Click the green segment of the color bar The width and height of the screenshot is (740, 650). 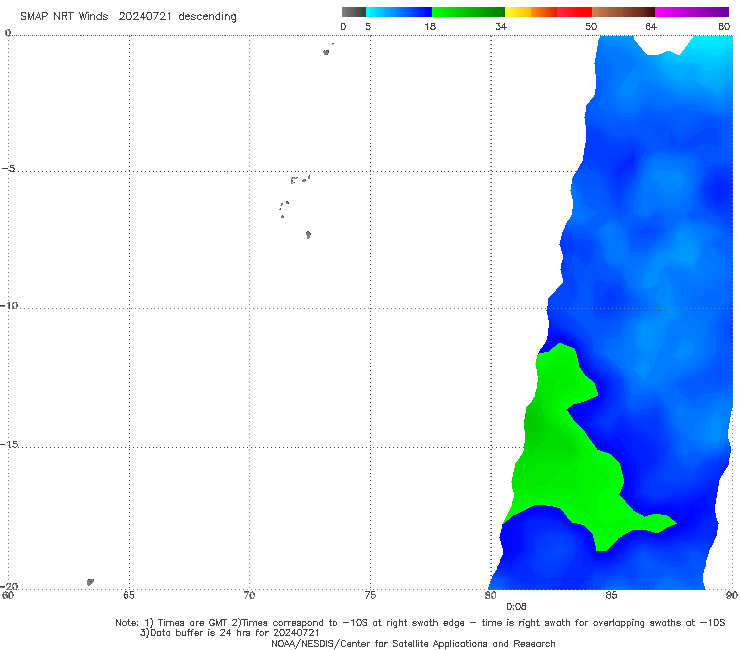(x=468, y=12)
